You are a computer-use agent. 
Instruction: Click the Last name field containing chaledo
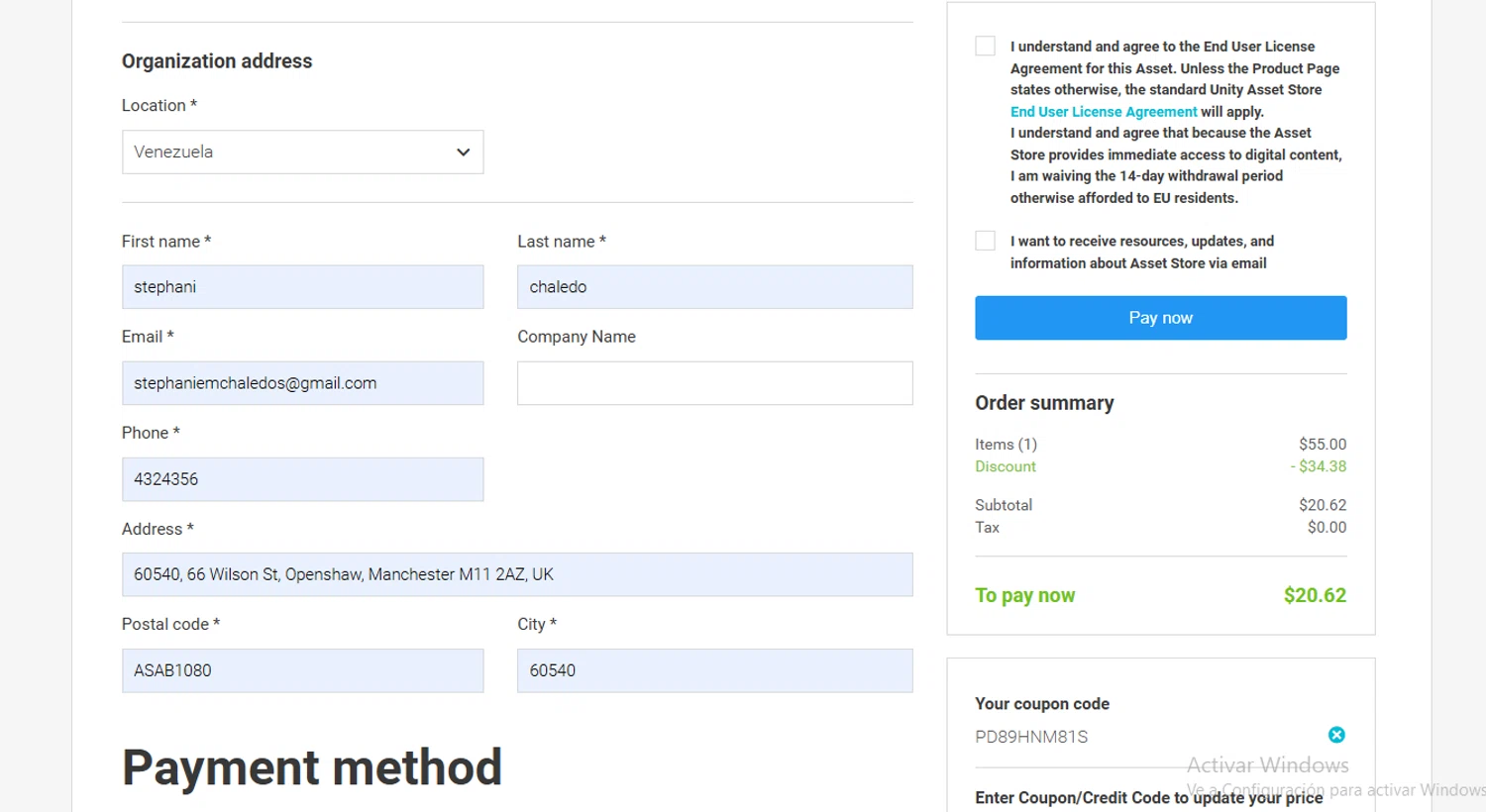(714, 286)
